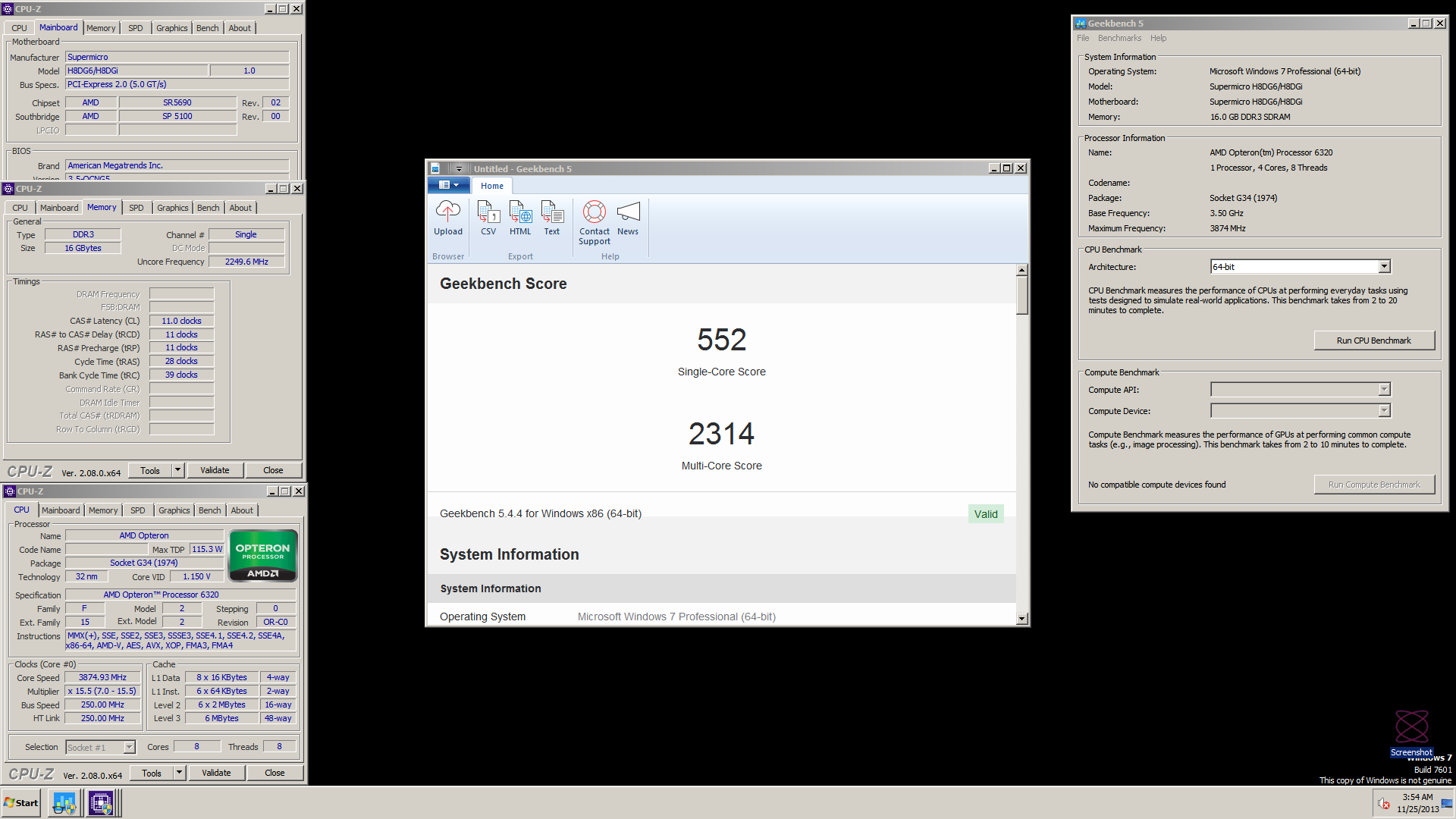
Task: Click the Uncore Frequency 2249.6 MHz value
Action: click(x=246, y=262)
